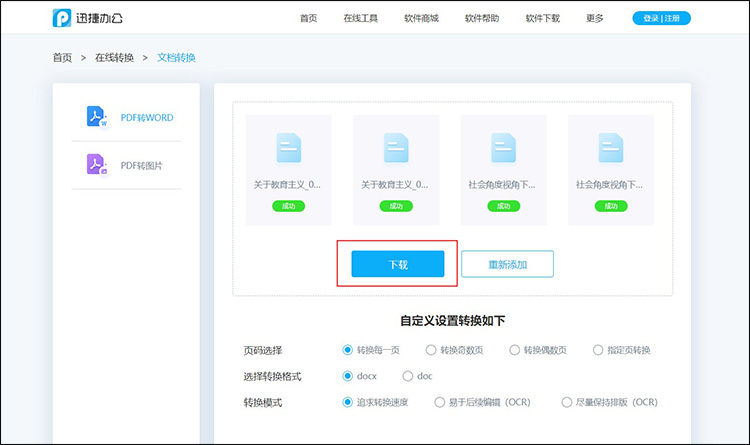Viewport: 750px width, 445px height.
Task: Click the 重新添加 button
Action: (x=507, y=264)
